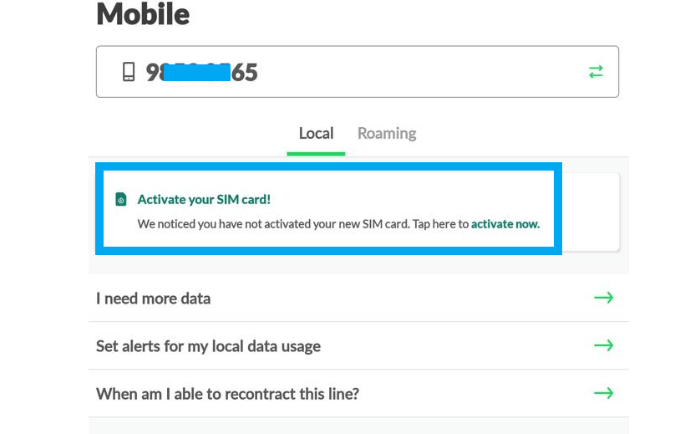This screenshot has height=434, width=680.
Task: Click arrow next to I need more data
Action: coord(604,298)
